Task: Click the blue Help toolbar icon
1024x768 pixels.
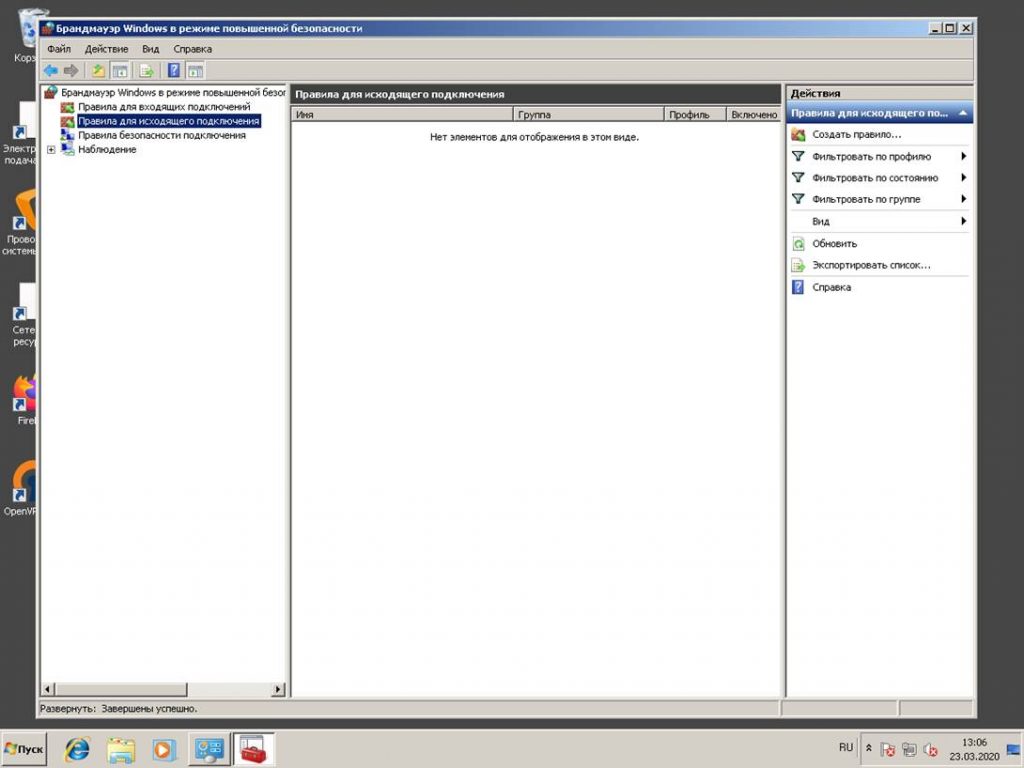Action: coord(174,71)
